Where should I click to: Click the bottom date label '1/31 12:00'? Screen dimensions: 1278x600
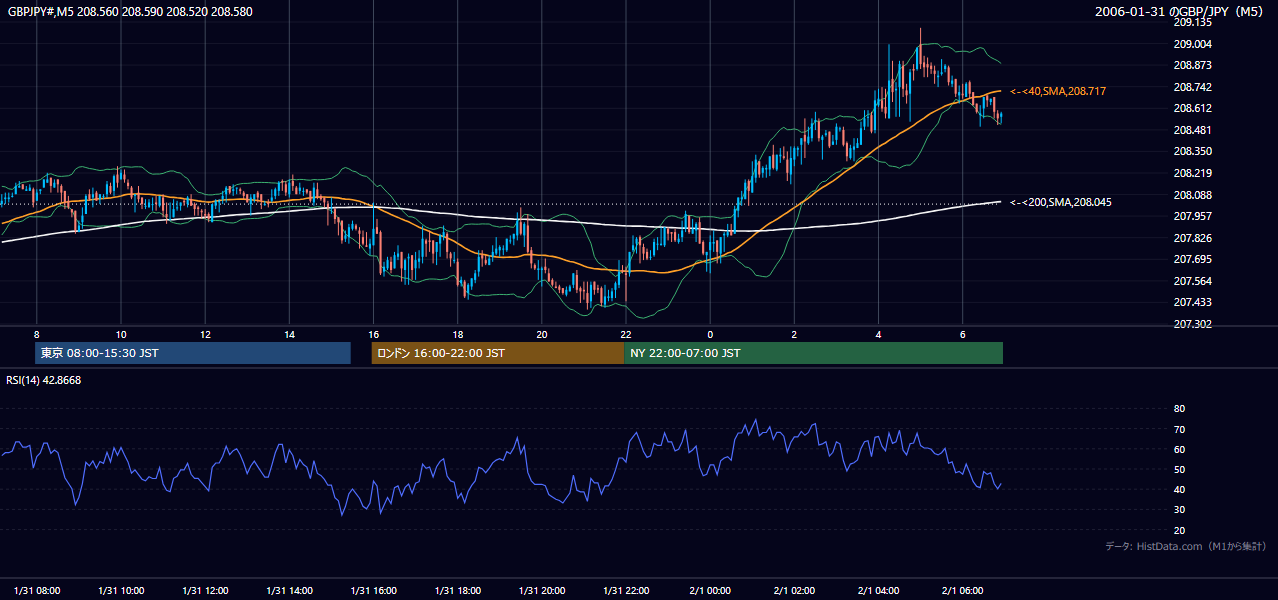205,589
